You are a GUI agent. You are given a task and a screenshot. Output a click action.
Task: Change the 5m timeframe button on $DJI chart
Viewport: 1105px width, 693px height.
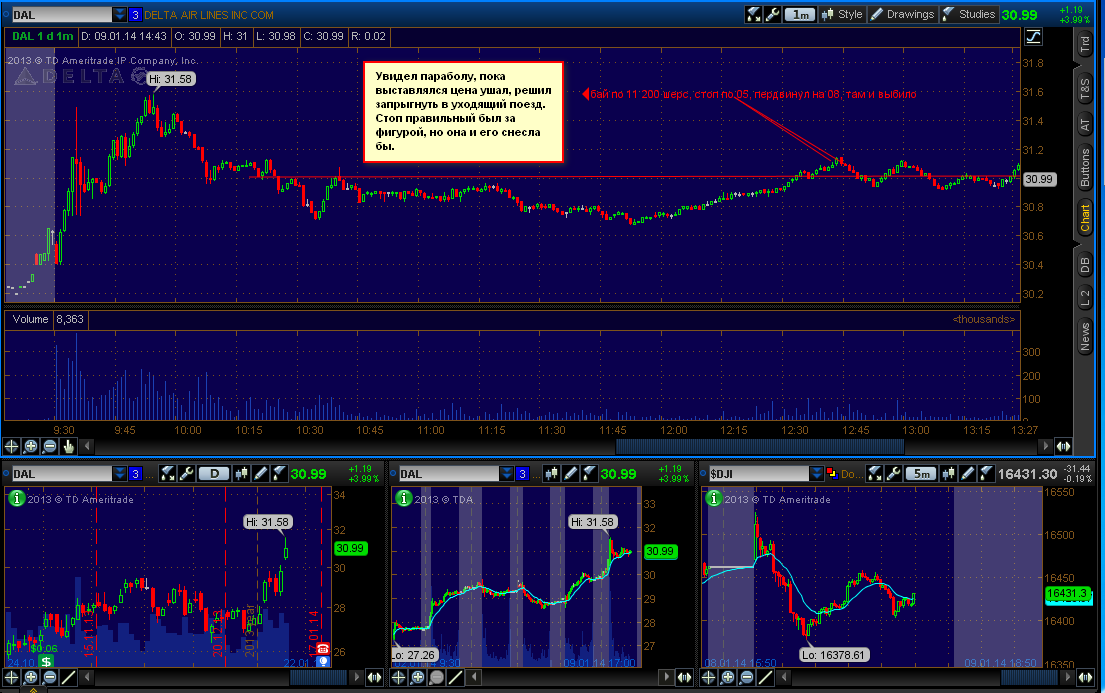(921, 474)
